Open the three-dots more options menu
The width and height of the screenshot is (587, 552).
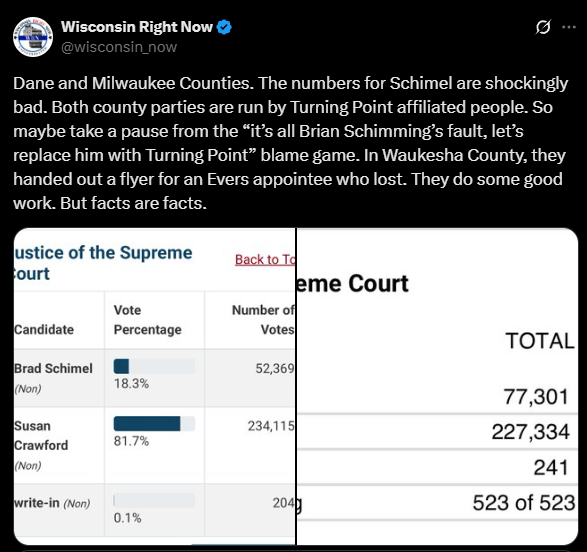(569, 27)
